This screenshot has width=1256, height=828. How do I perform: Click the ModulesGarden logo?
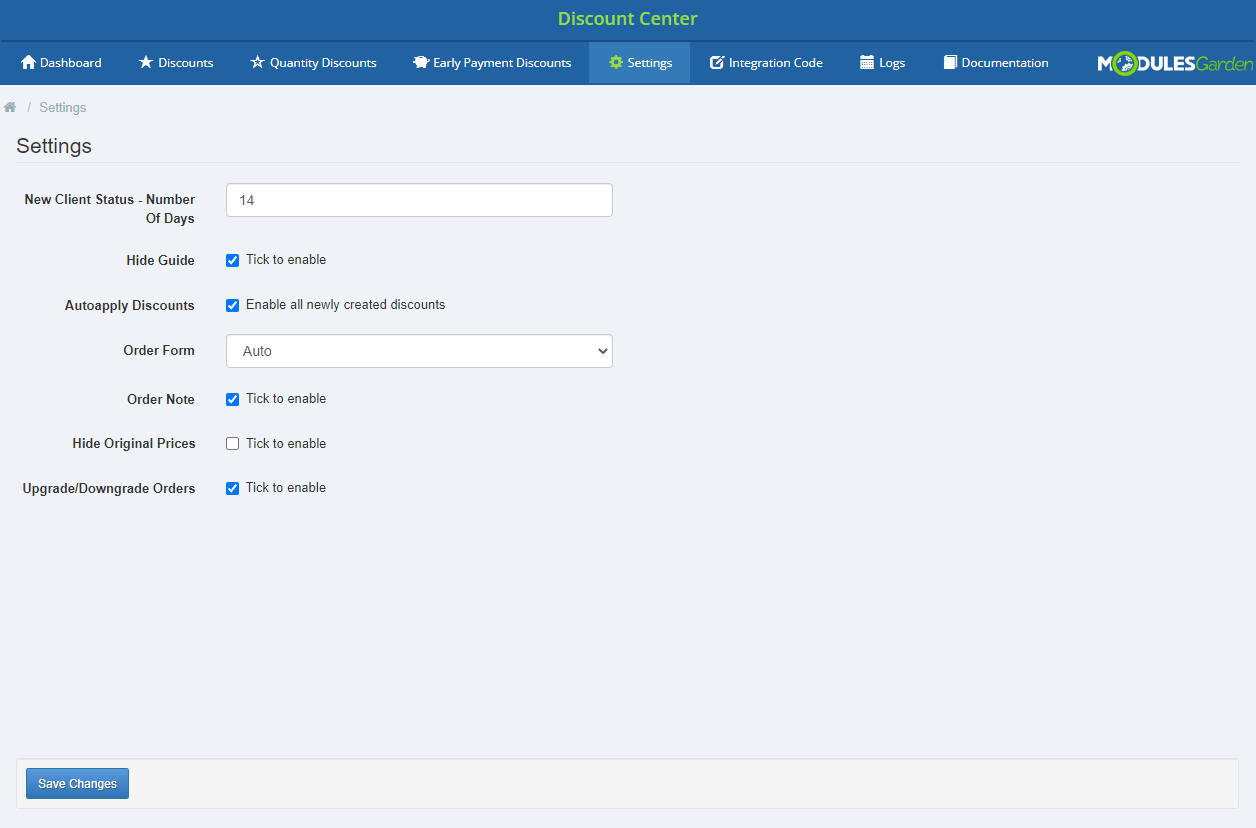pos(1175,64)
